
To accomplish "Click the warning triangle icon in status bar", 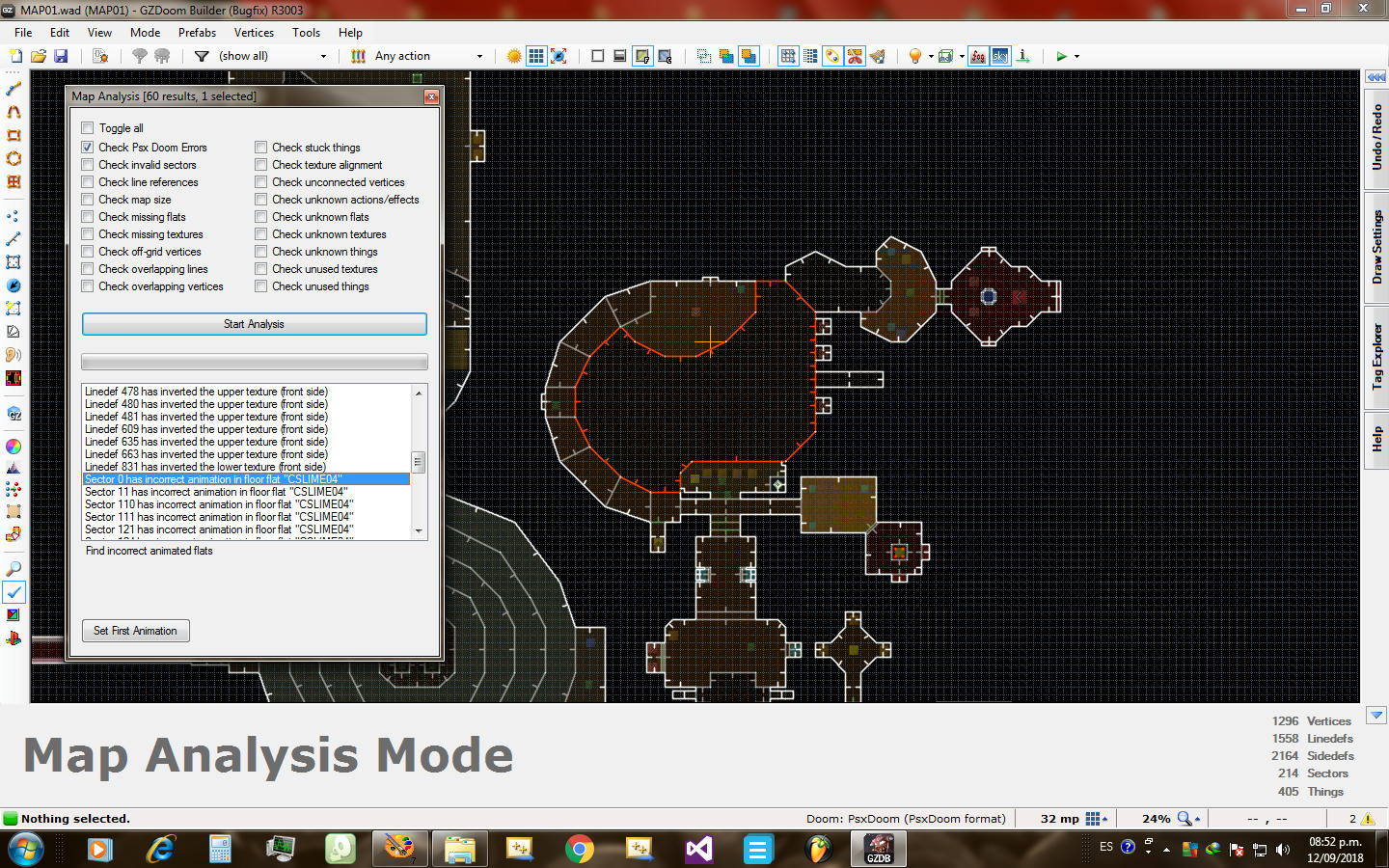I will pyautogui.click(x=1367, y=819).
